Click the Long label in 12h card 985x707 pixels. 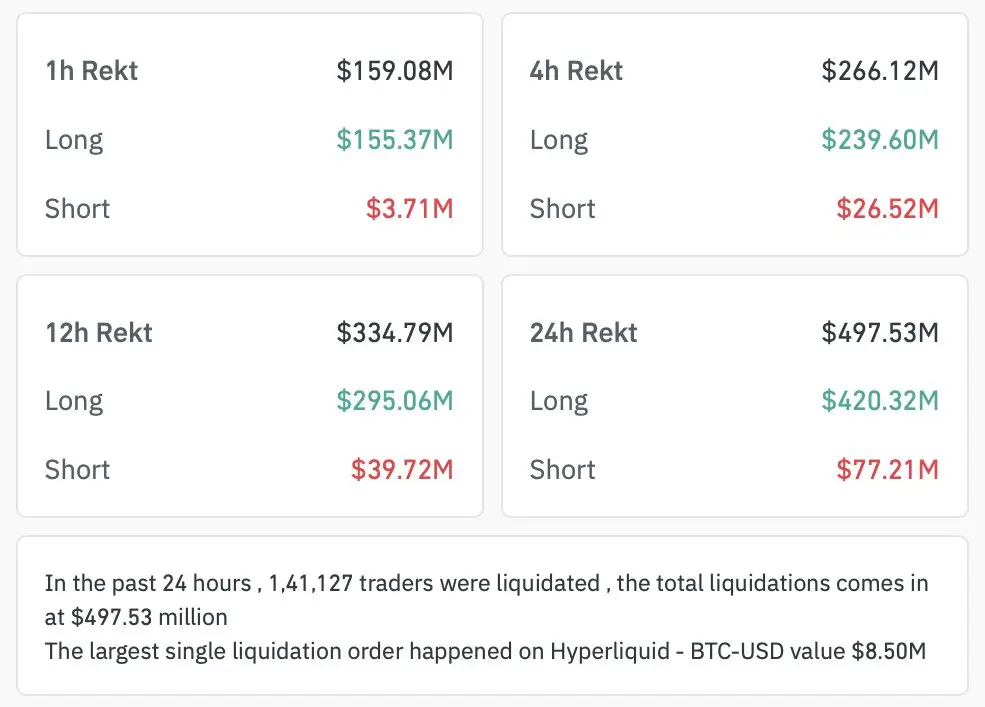(x=74, y=401)
